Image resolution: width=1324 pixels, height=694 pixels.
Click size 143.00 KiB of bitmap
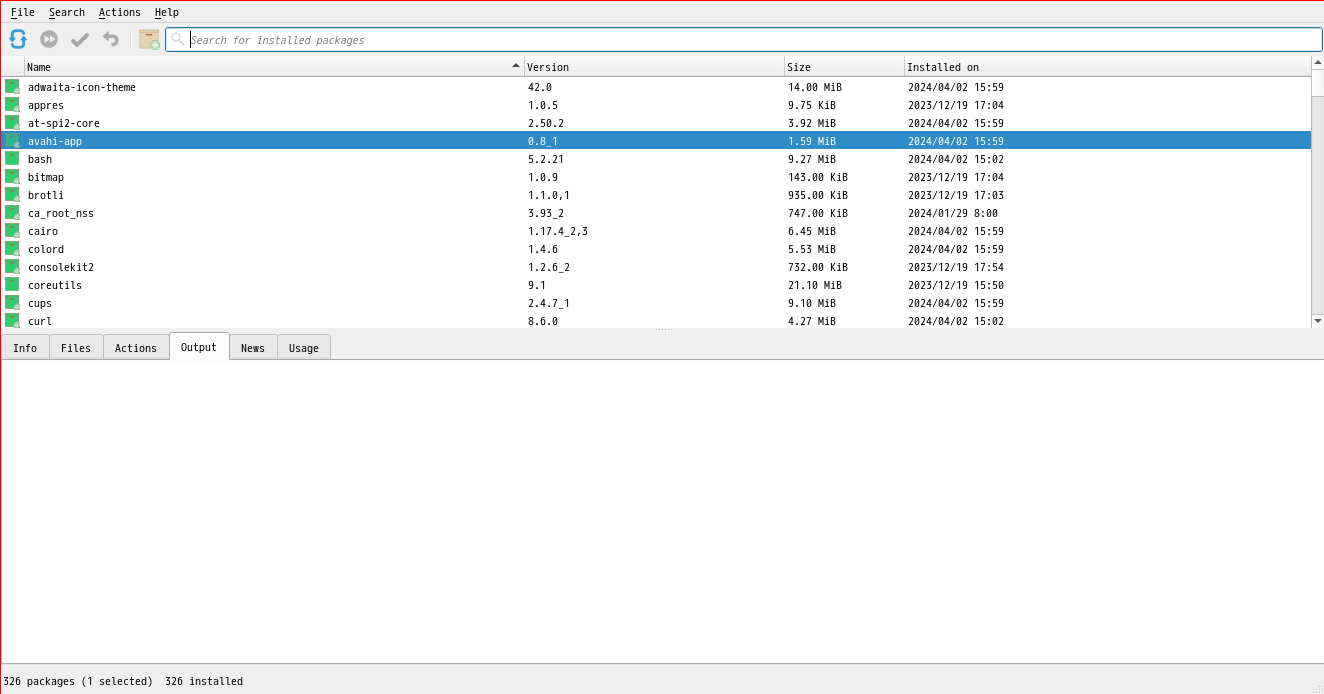coord(818,177)
